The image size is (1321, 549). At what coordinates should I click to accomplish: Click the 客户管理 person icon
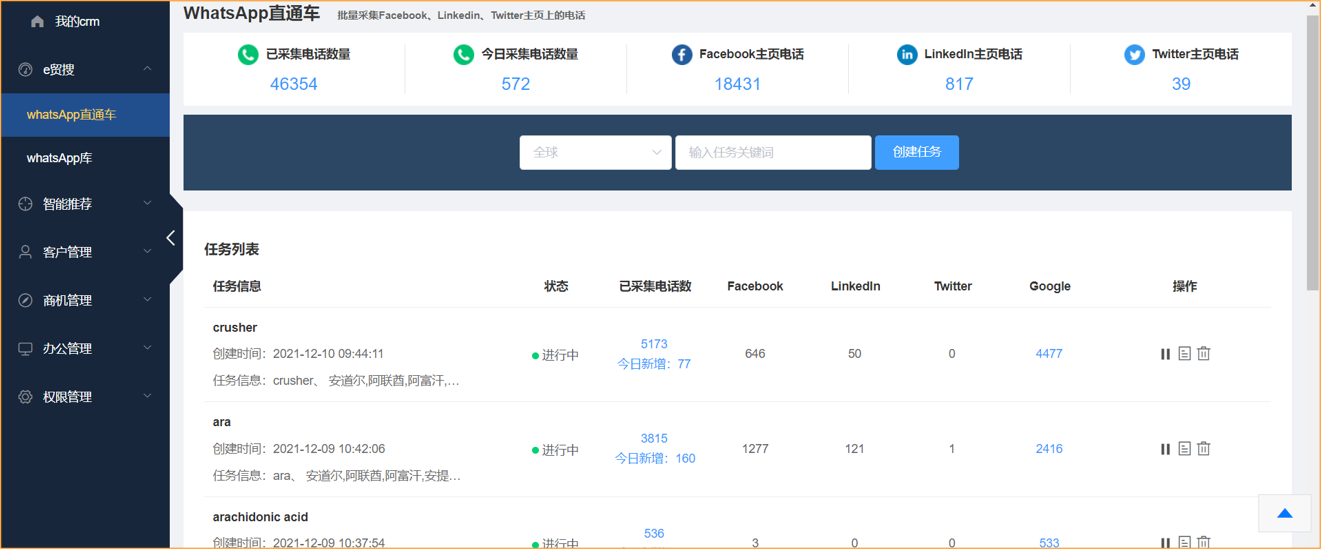point(26,252)
